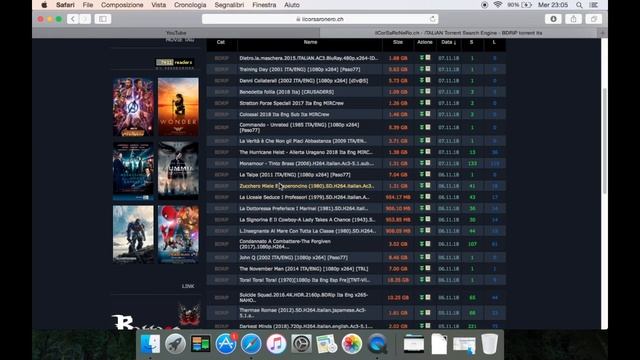Image resolution: width=640 pixels, height=360 pixels.
Task: Open the Transformers movie poster
Action: tap(133, 234)
